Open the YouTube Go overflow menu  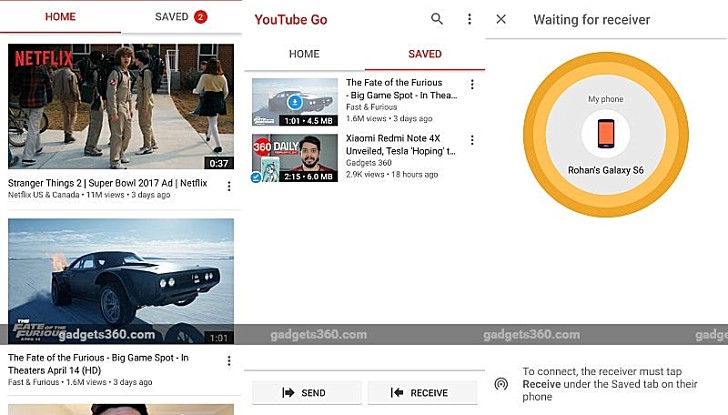[469, 19]
